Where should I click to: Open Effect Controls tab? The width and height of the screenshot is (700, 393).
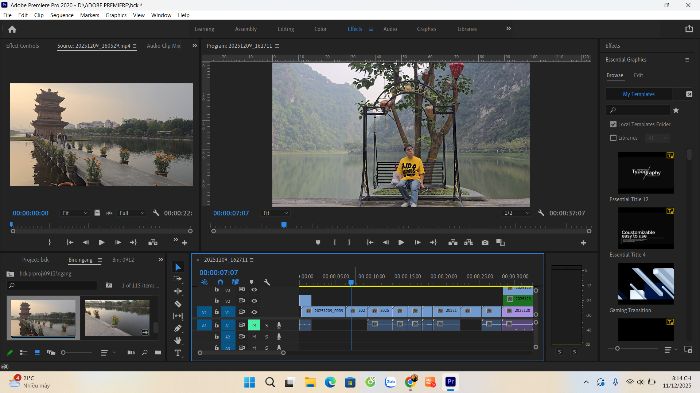23,46
